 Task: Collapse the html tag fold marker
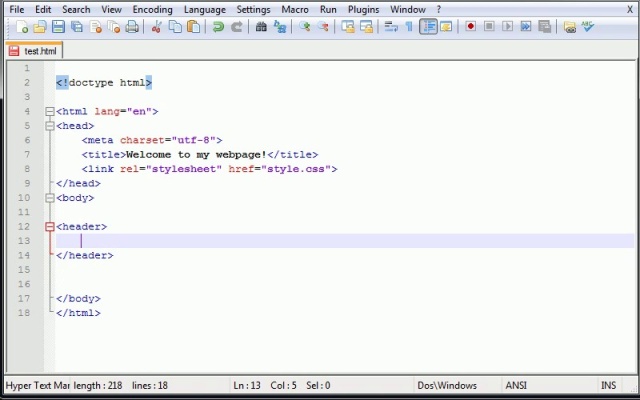[49, 112]
